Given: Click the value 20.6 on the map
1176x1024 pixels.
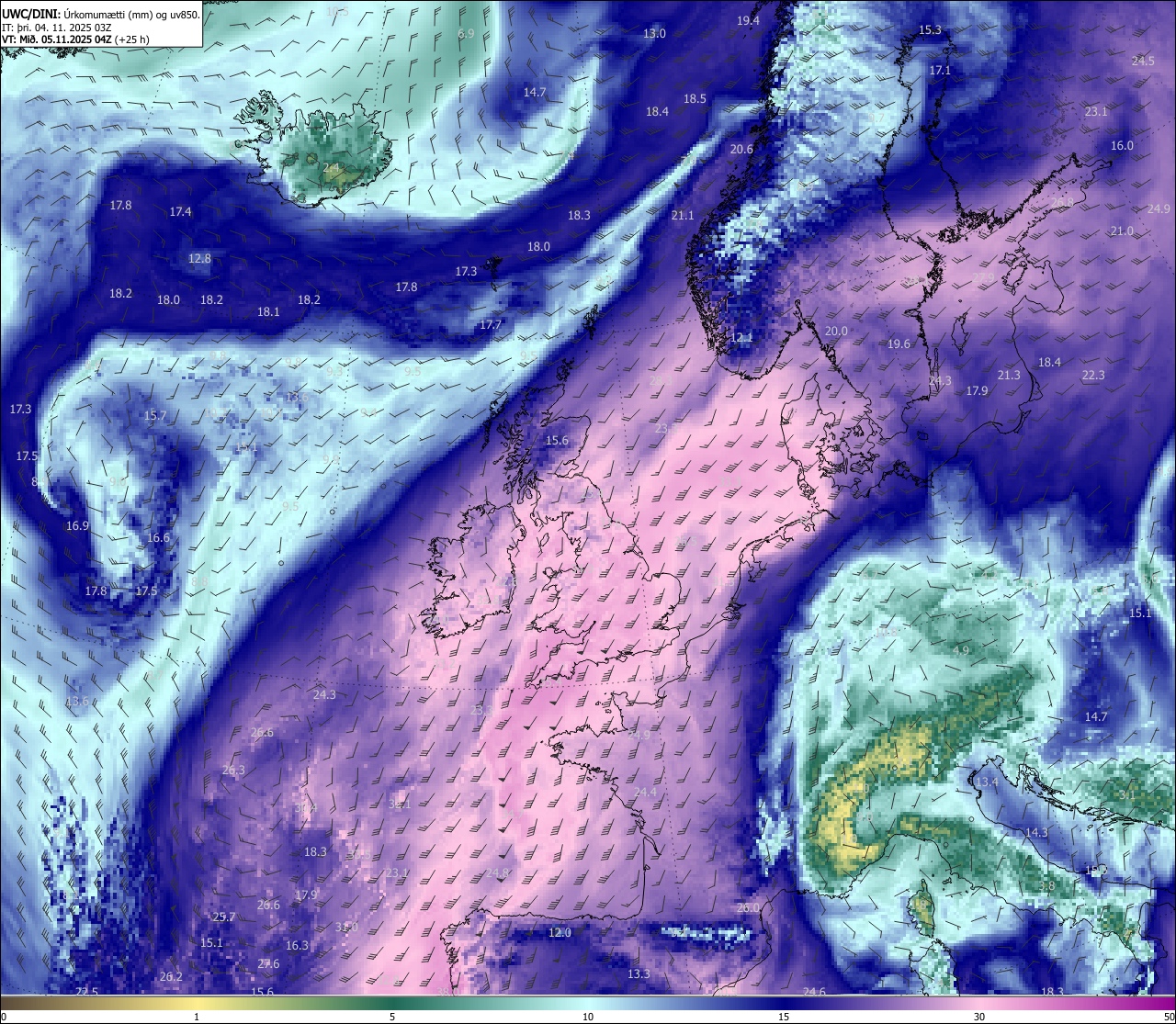Looking at the screenshot, I should pyautogui.click(x=741, y=149).
